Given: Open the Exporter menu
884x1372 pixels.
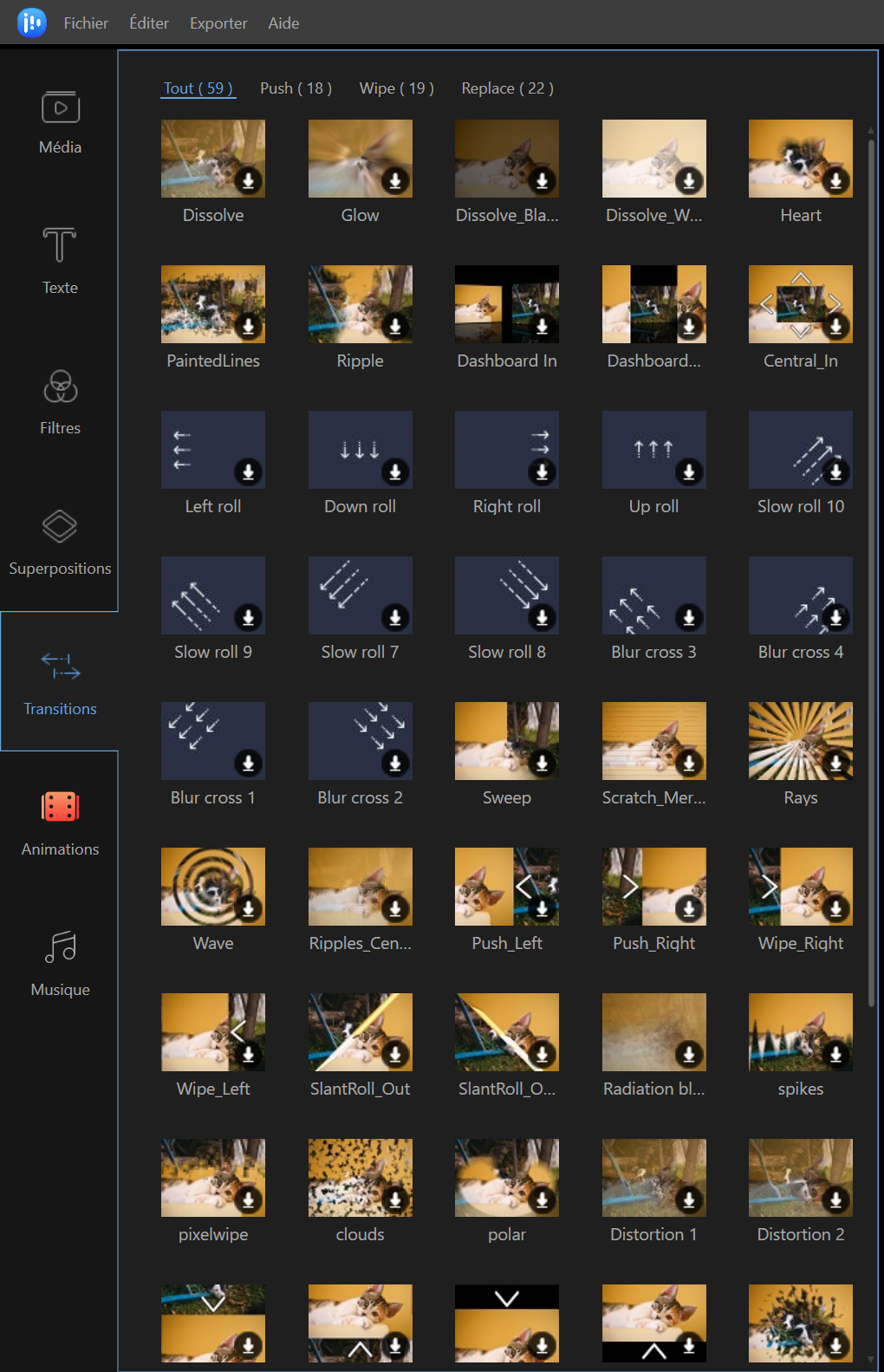Looking at the screenshot, I should coord(218,23).
